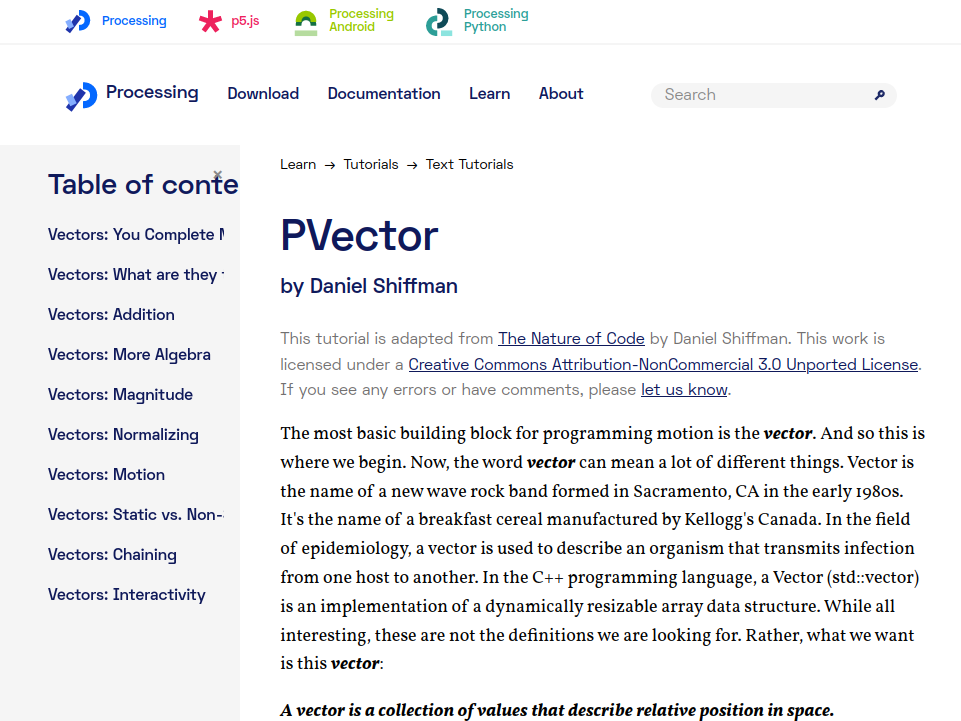This screenshot has height=721, width=961.
Task: Close the Table of contents panel
Action: point(217,175)
